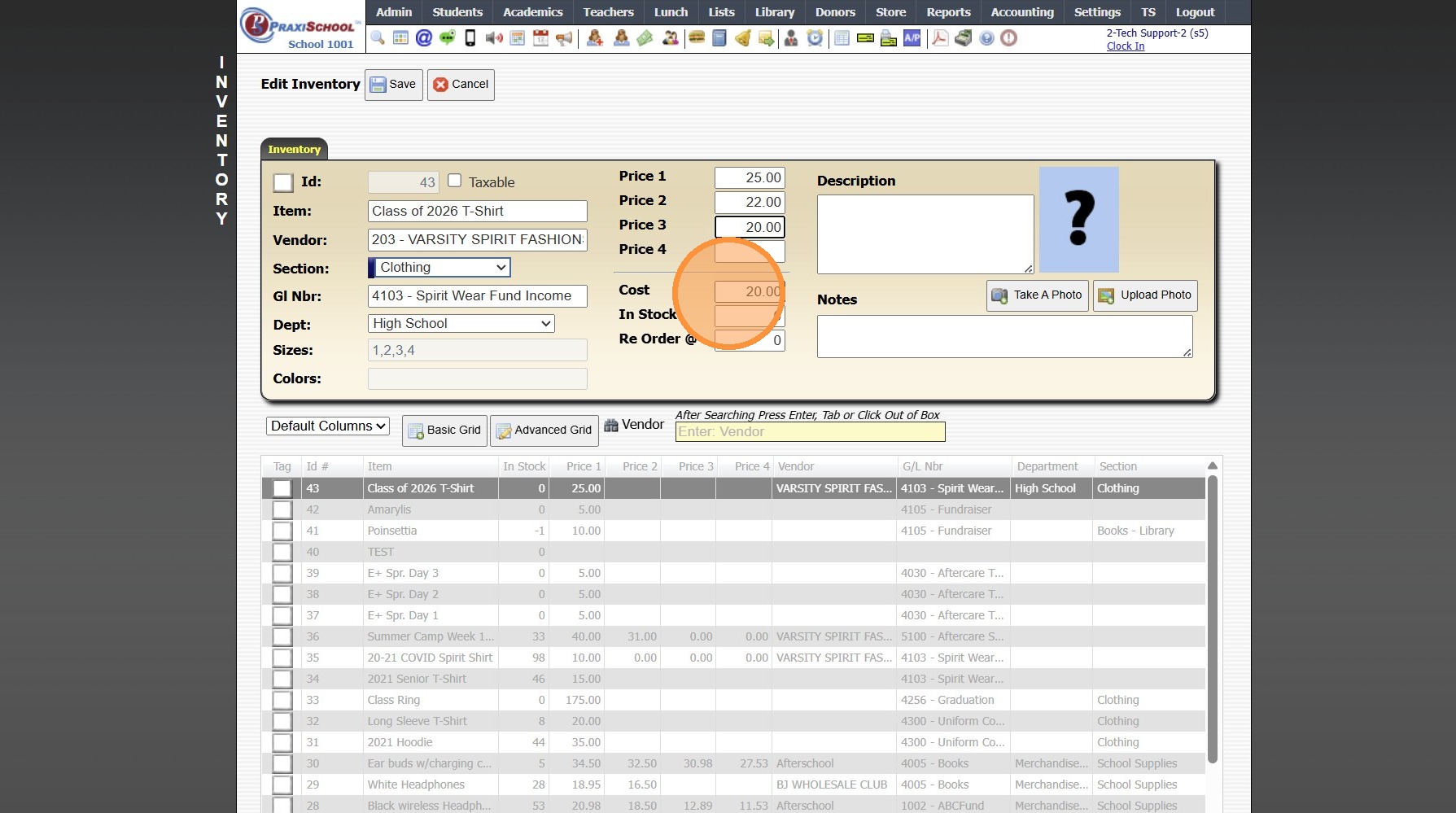
Task: Tick the checkbox beside the Id label
Action: (282, 182)
